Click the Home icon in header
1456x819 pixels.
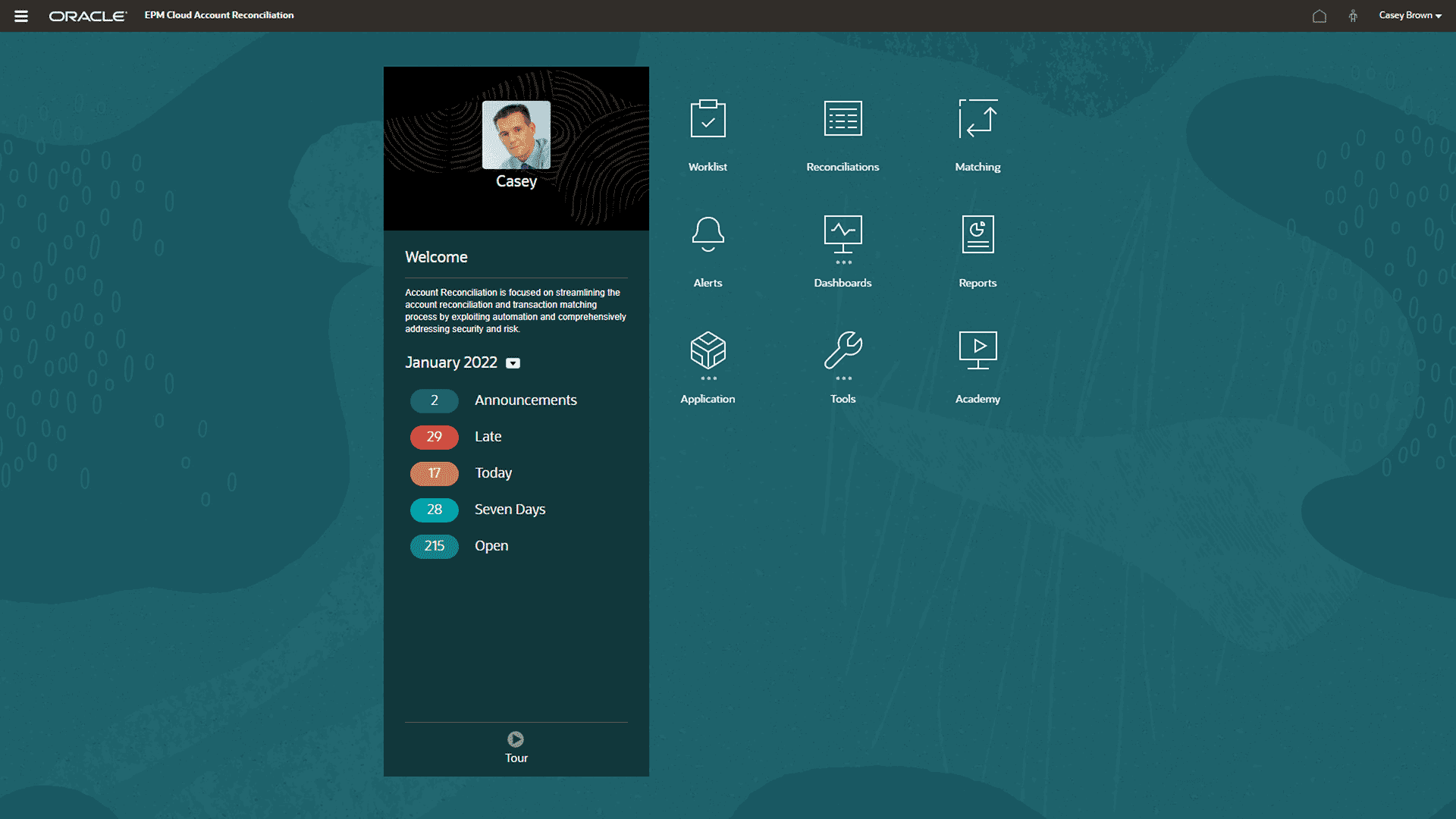[1319, 16]
